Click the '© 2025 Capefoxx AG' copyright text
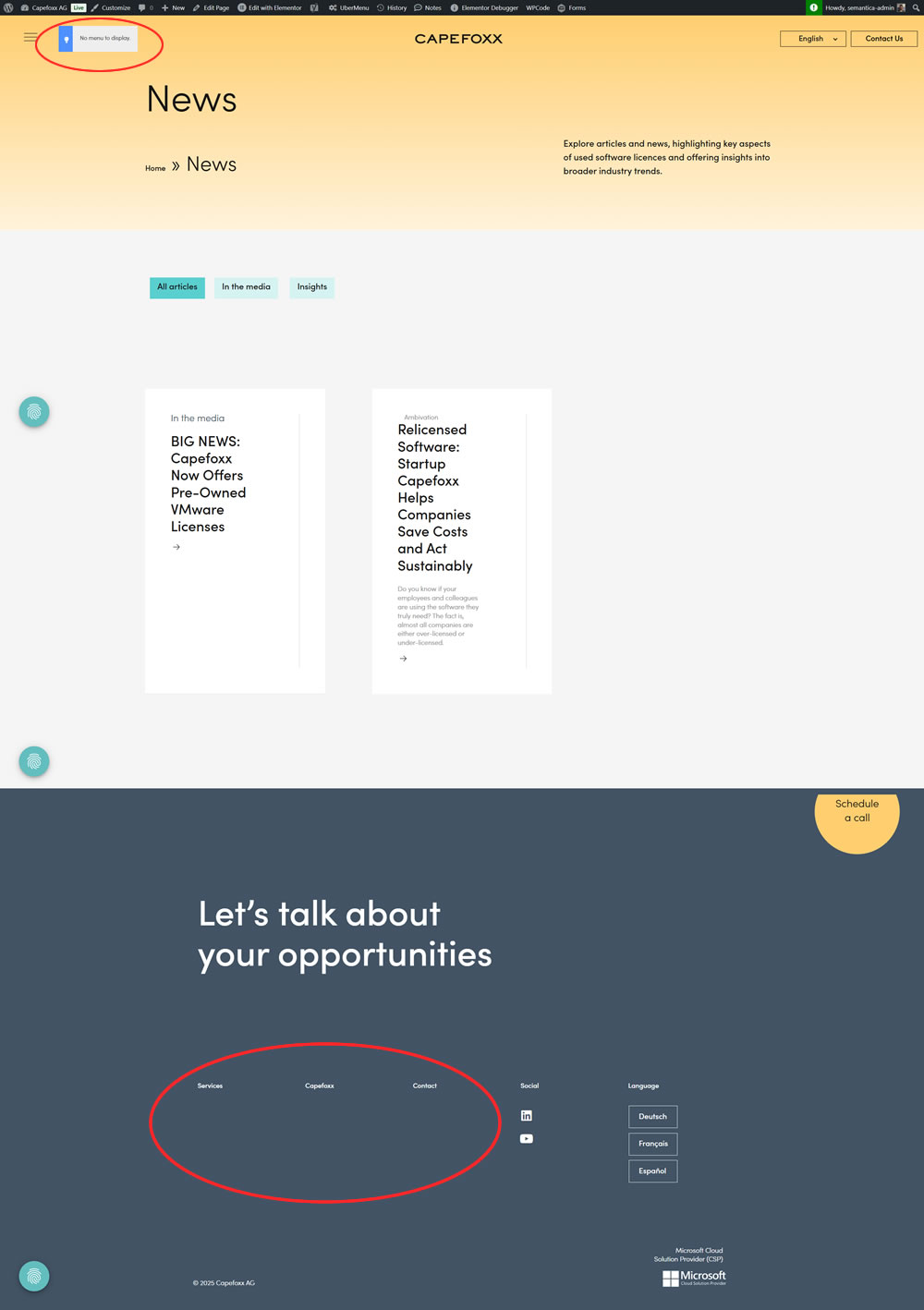This screenshot has width=924, height=1310. click(224, 1283)
